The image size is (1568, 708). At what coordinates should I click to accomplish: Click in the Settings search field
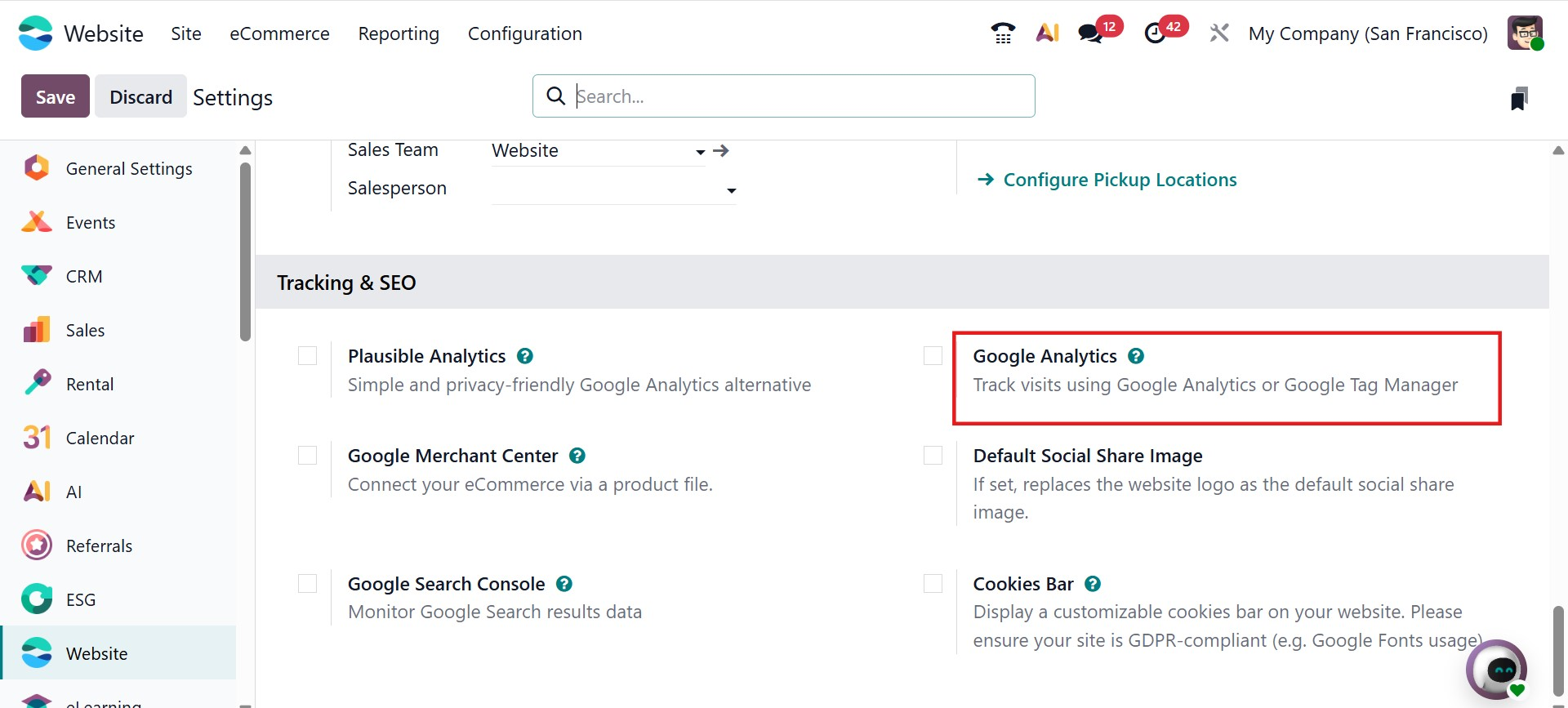[x=784, y=96]
